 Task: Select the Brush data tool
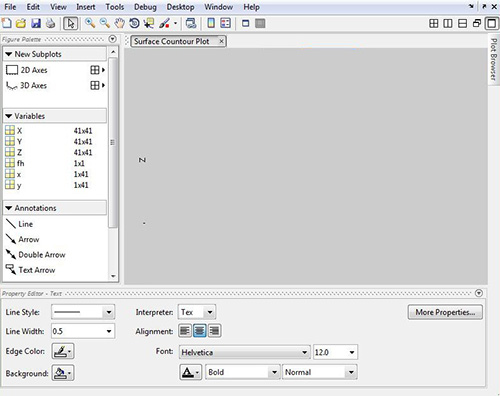coord(165,23)
